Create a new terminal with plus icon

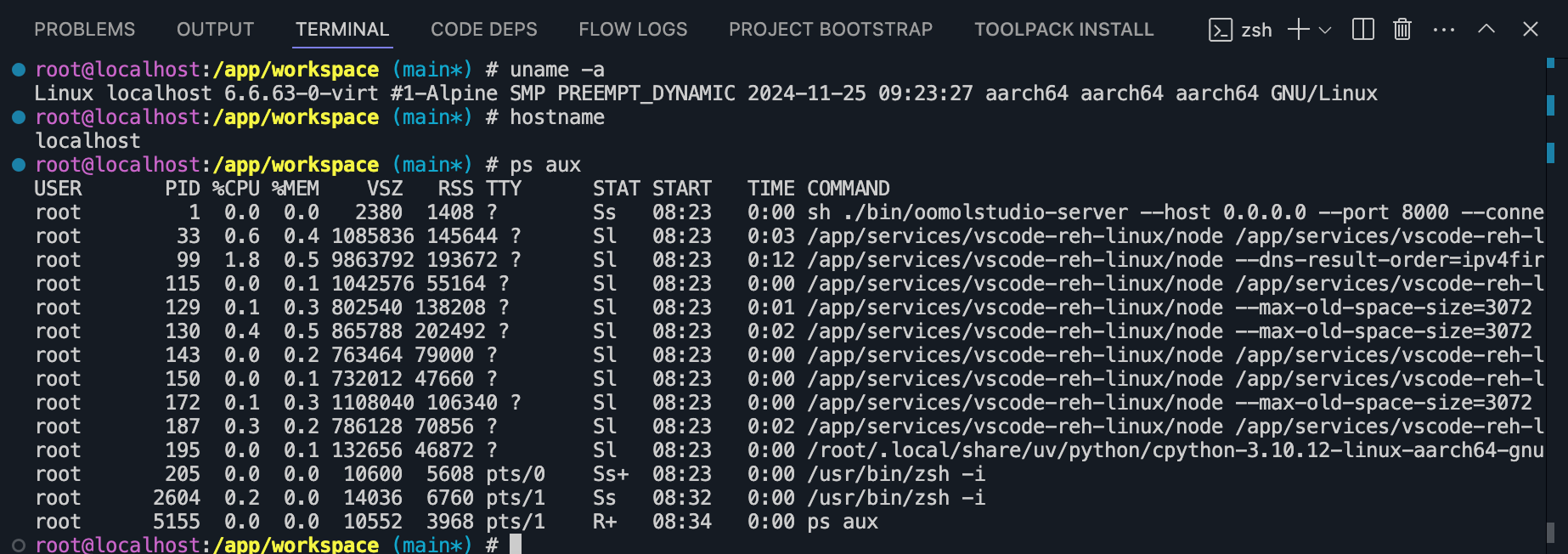1298,30
